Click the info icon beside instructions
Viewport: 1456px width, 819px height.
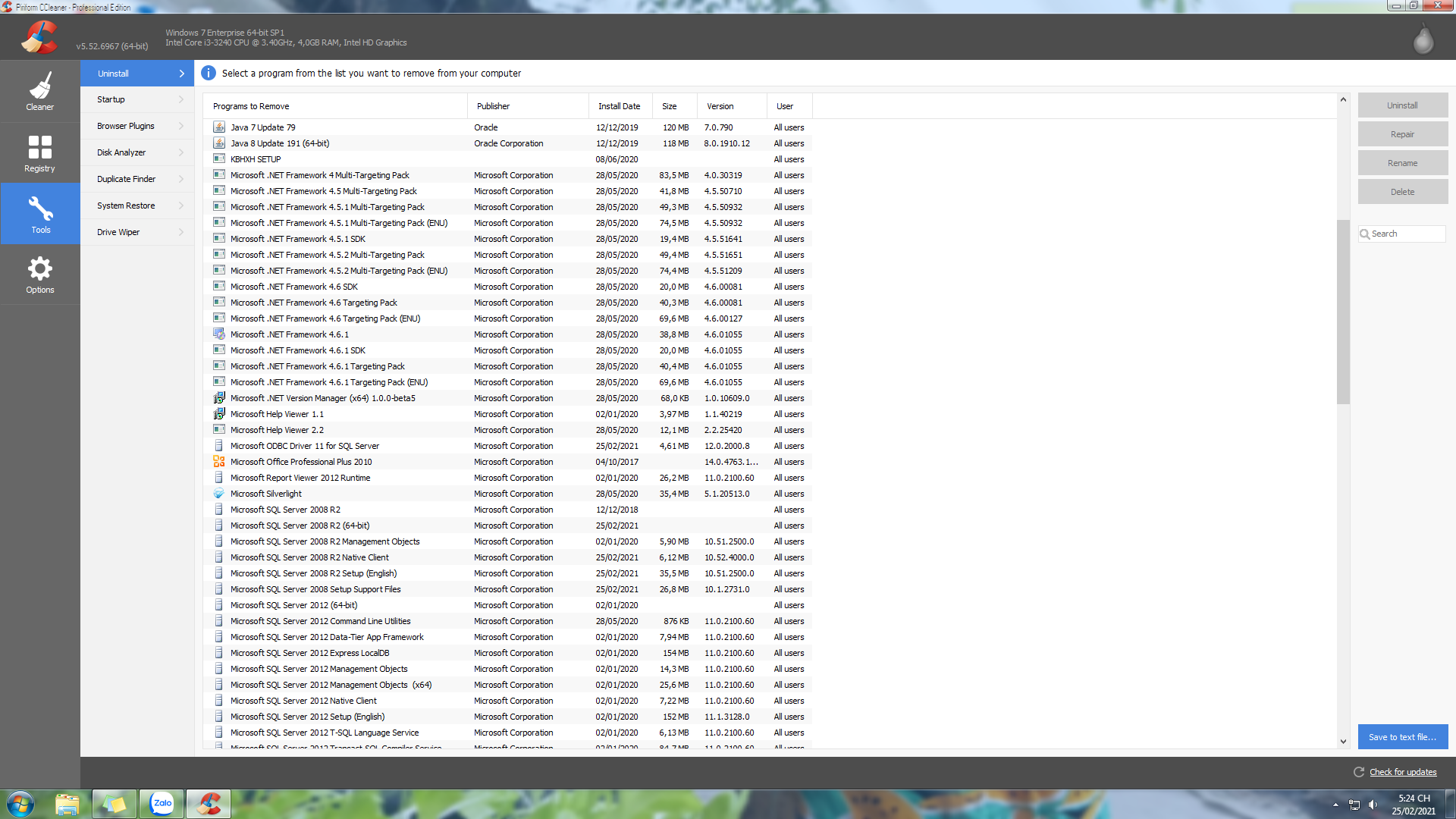coord(208,74)
